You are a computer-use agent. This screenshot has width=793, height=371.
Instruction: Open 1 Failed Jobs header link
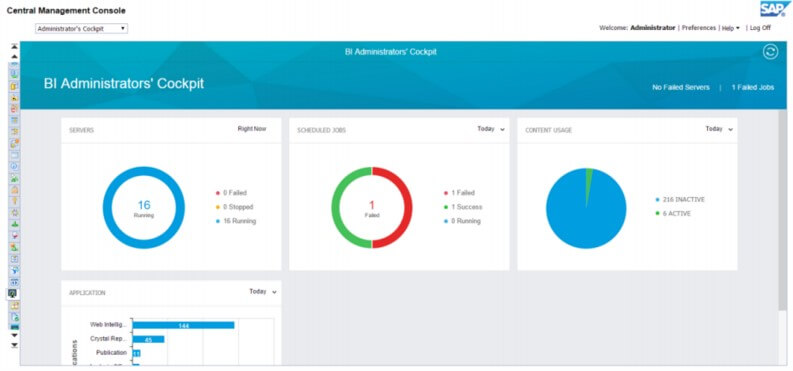tap(753, 87)
